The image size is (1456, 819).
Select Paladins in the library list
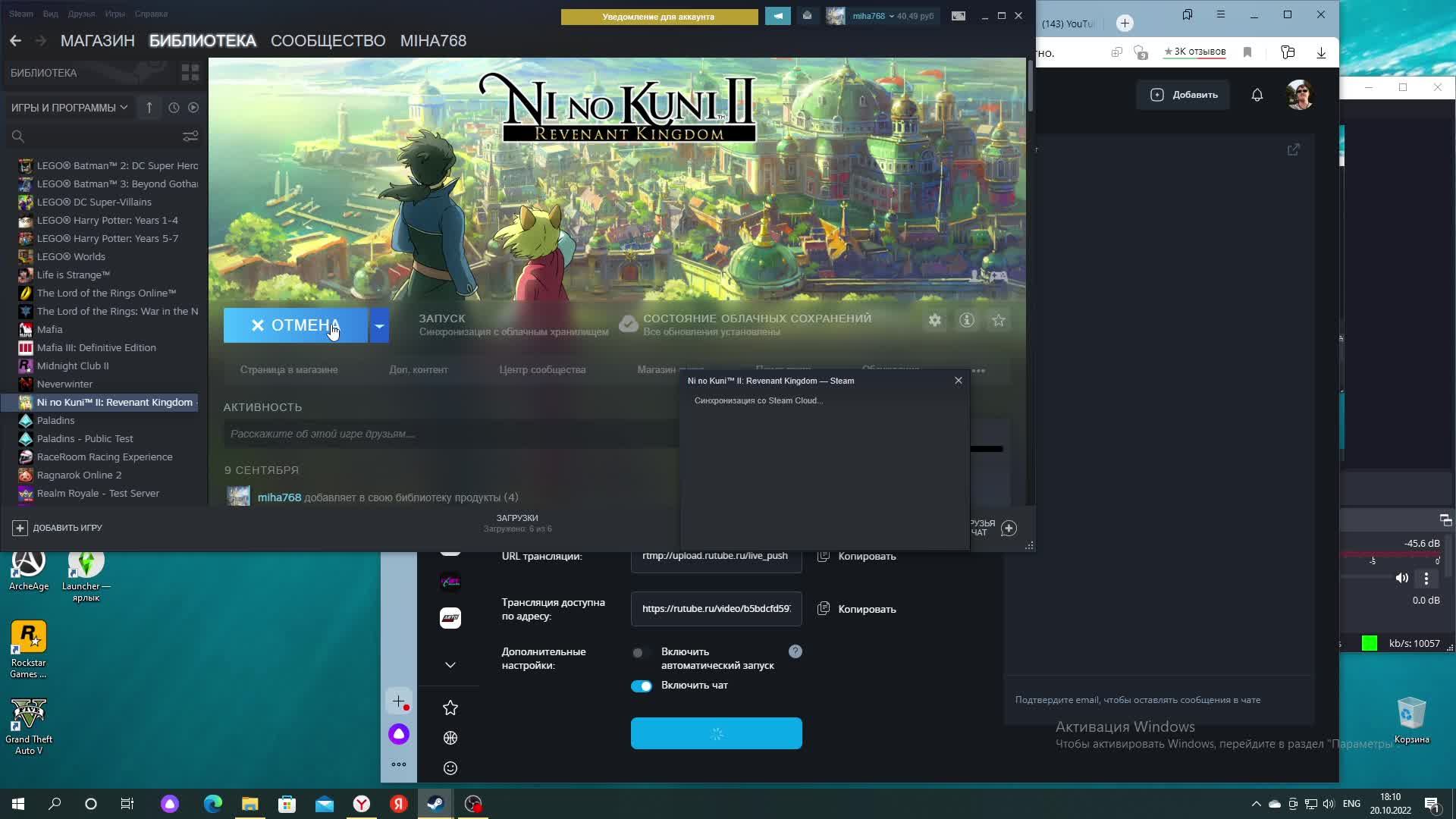point(55,421)
